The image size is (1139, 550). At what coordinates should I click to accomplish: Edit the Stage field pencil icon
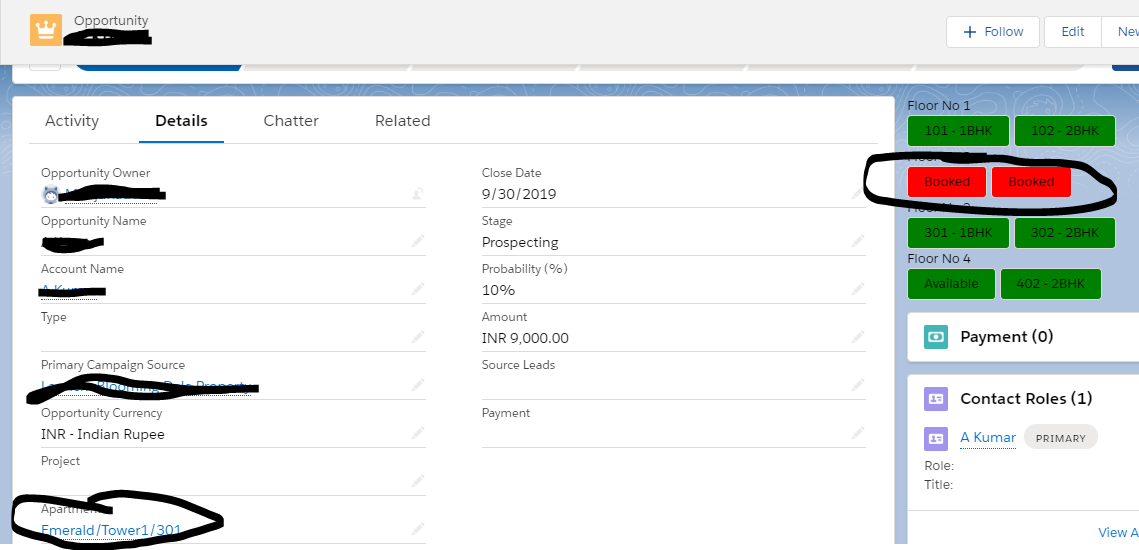[857, 242]
